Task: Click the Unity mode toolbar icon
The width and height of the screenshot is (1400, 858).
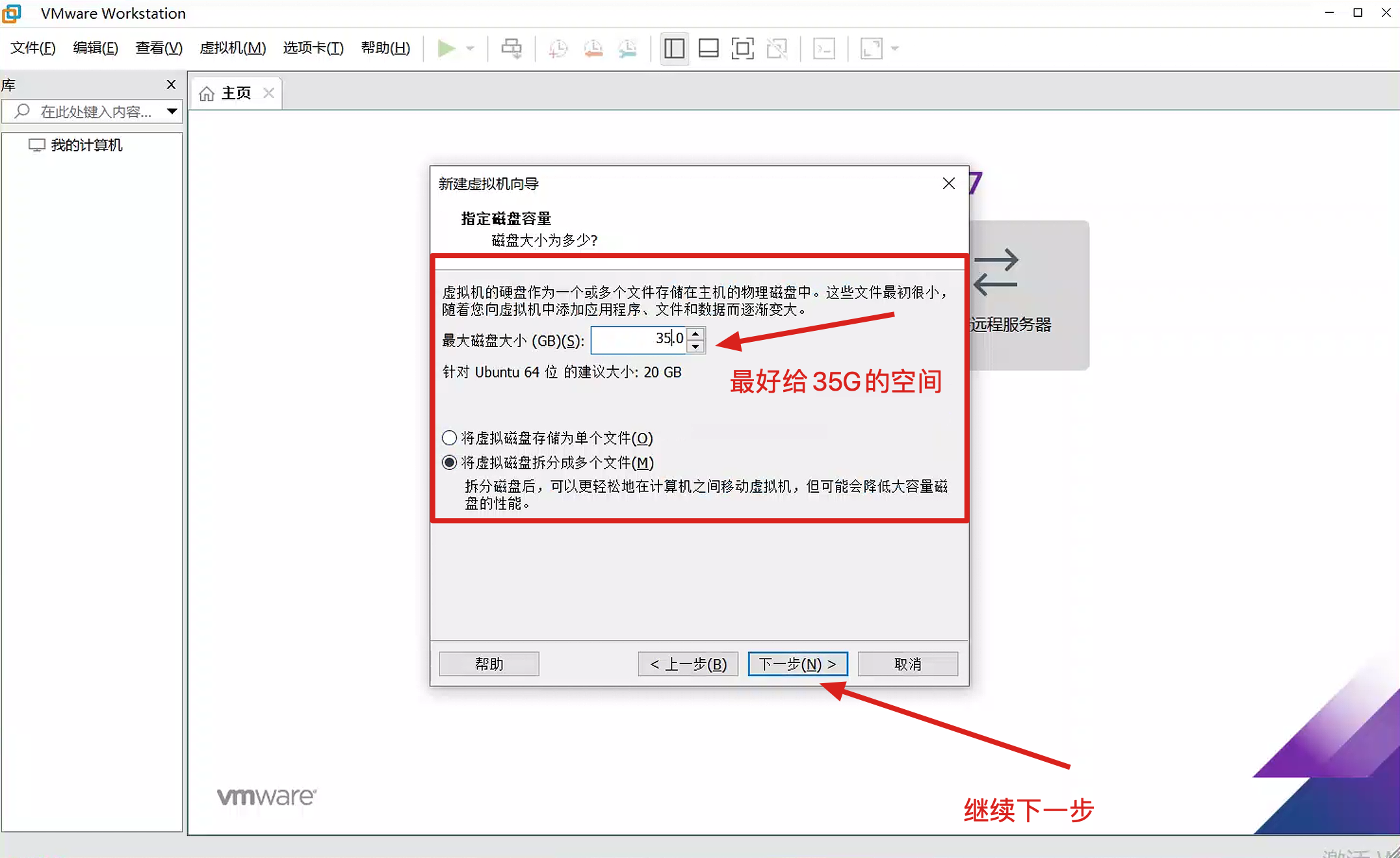Action: point(777,48)
